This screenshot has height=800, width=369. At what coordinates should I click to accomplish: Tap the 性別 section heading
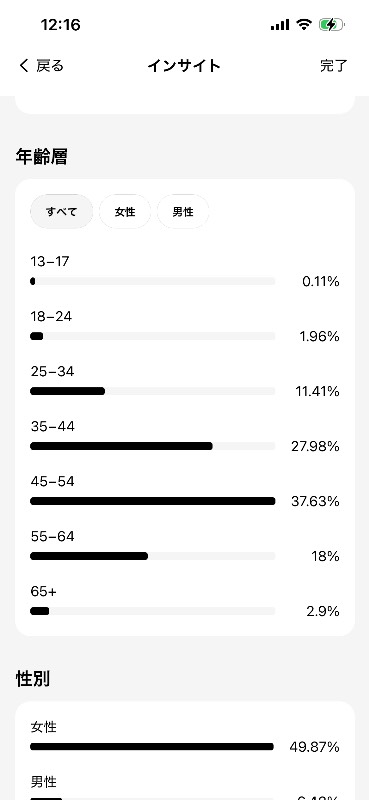[33, 680]
